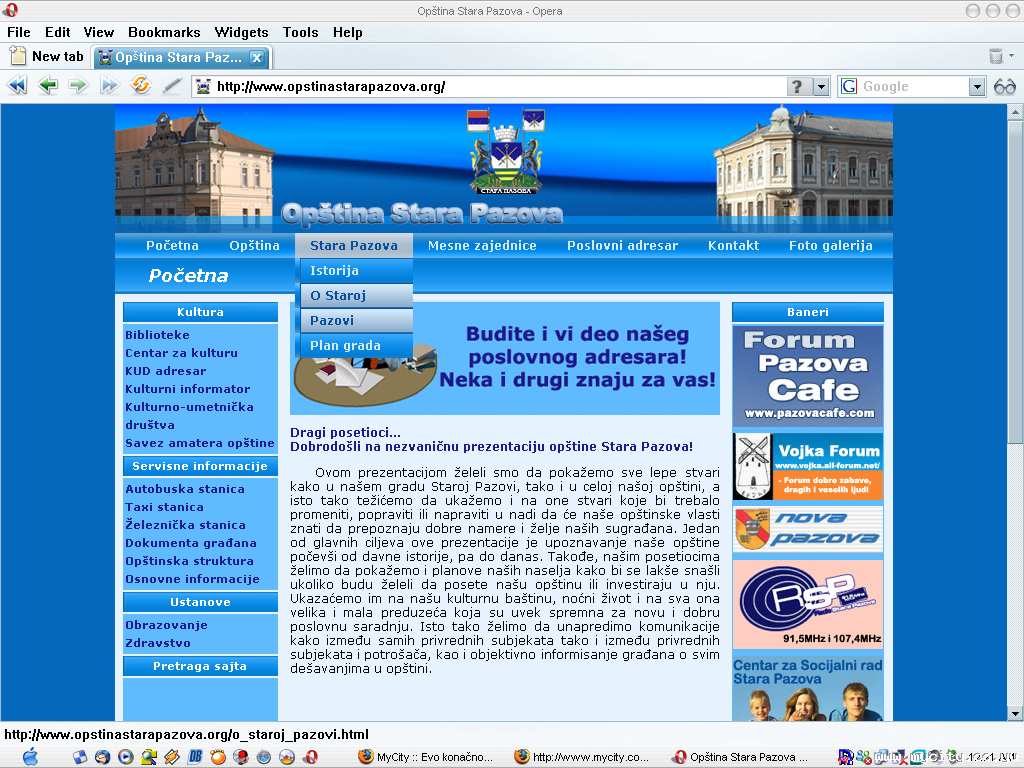Select the O Staroj submenu entry
The width and height of the screenshot is (1024, 768).
[x=357, y=296]
